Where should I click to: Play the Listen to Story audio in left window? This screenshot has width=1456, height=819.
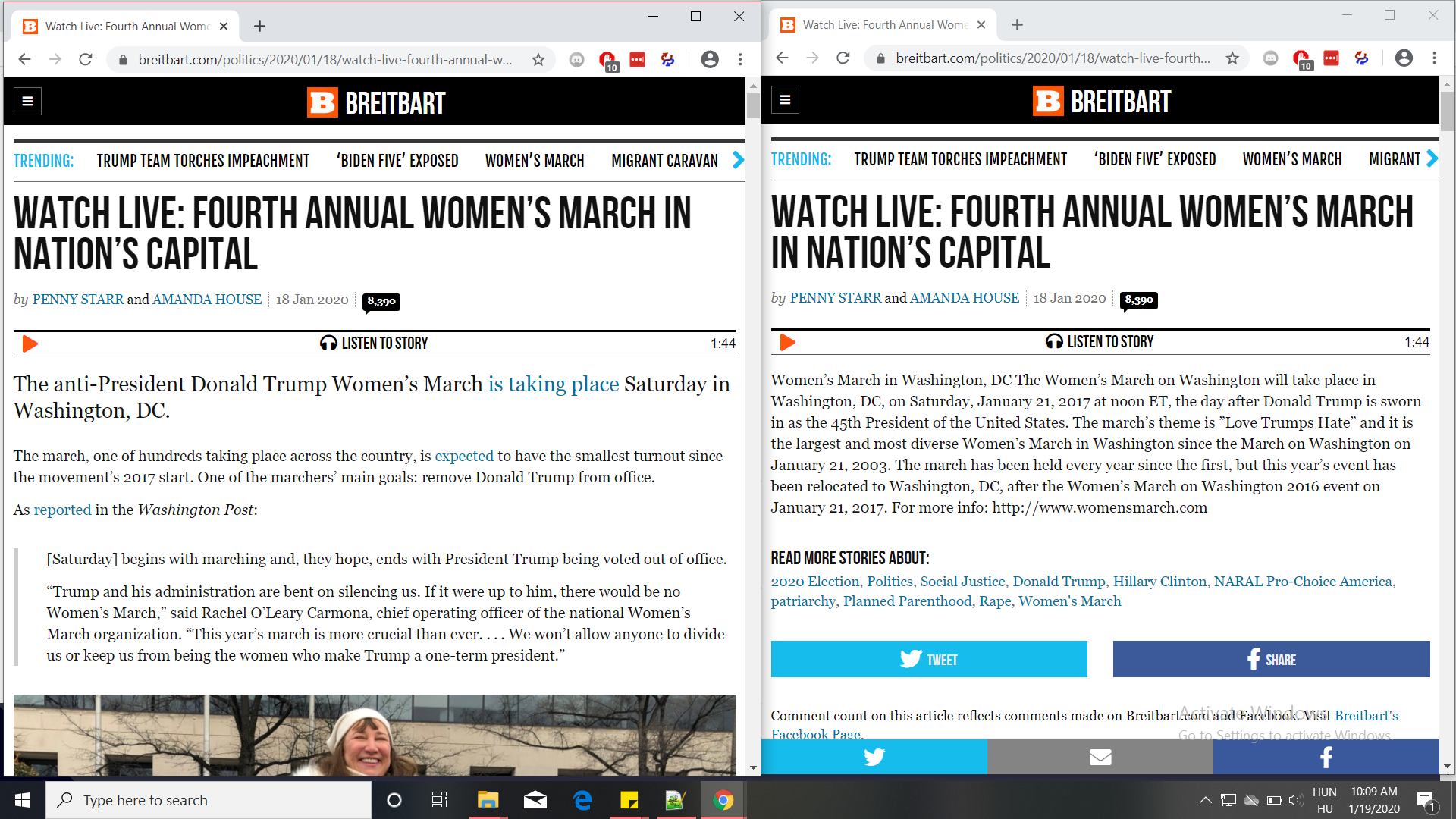click(x=30, y=344)
